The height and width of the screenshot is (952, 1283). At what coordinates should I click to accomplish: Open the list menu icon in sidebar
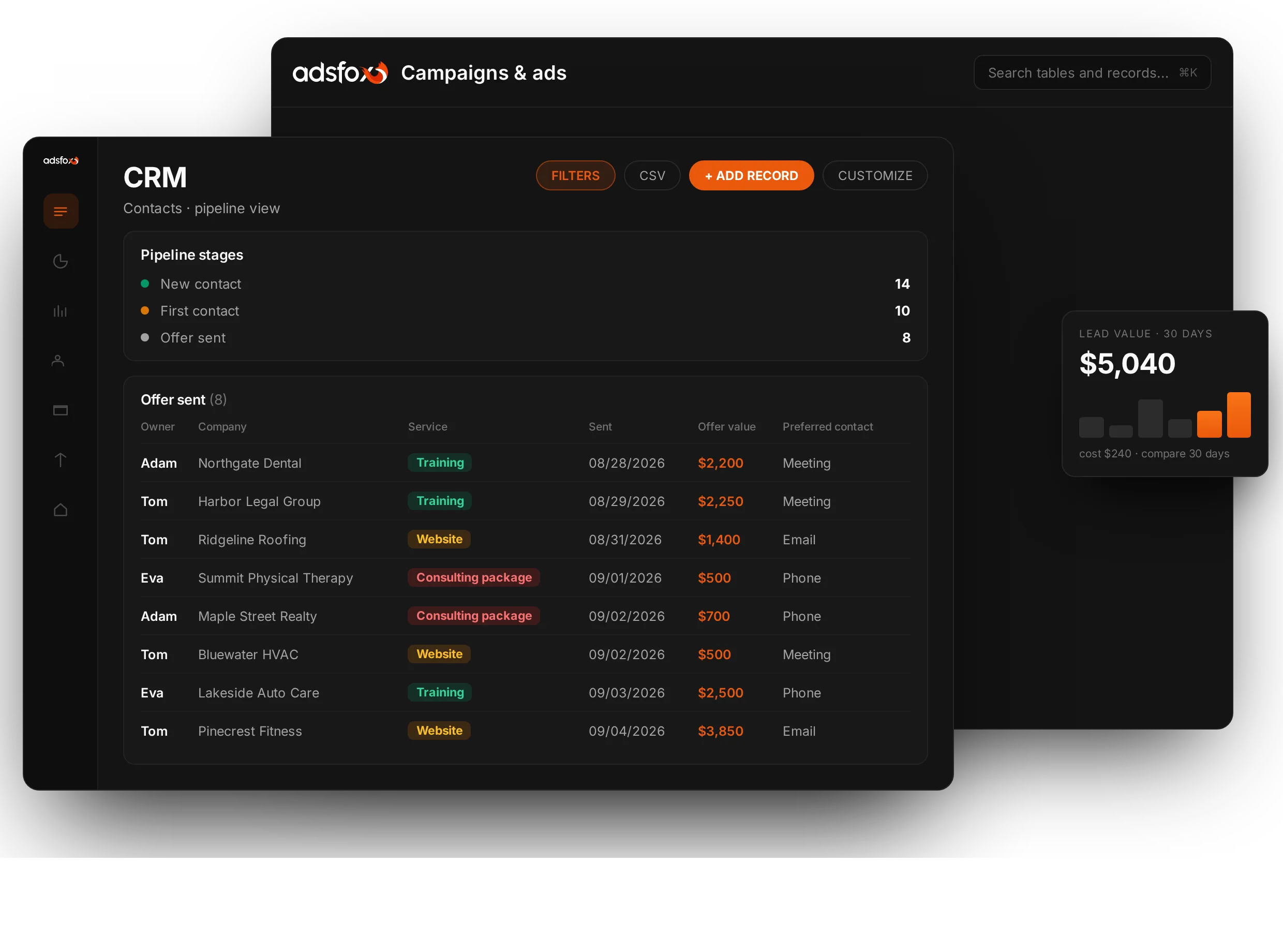(61, 212)
